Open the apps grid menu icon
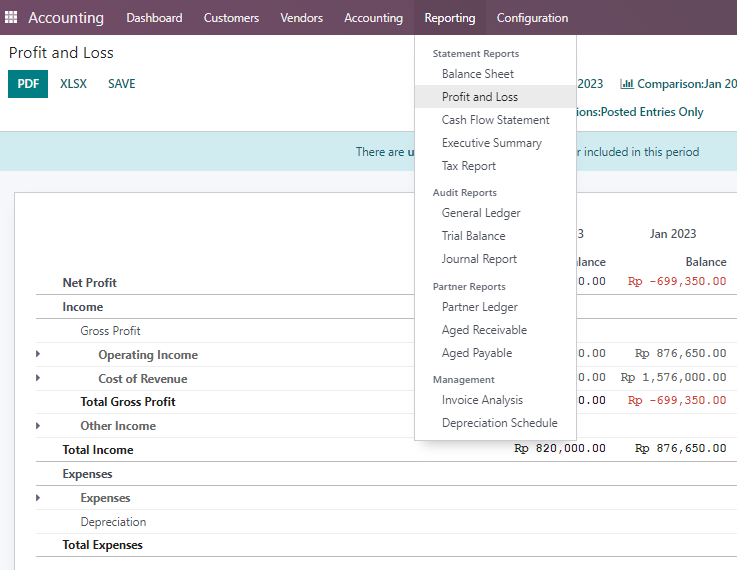 click(x=11, y=17)
